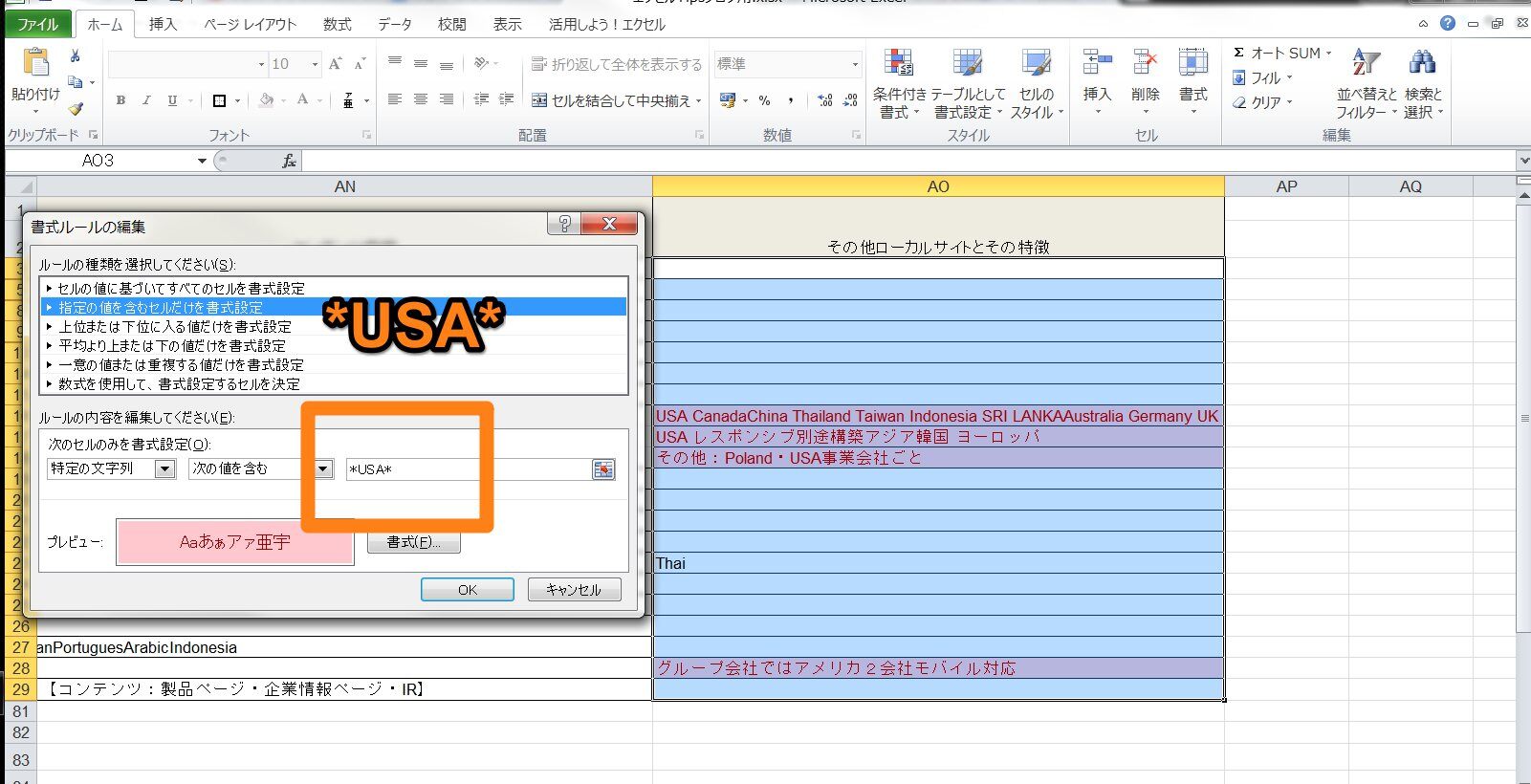Align text to middle vertically icon
Viewport: 1531px width, 784px height.
click(x=421, y=63)
